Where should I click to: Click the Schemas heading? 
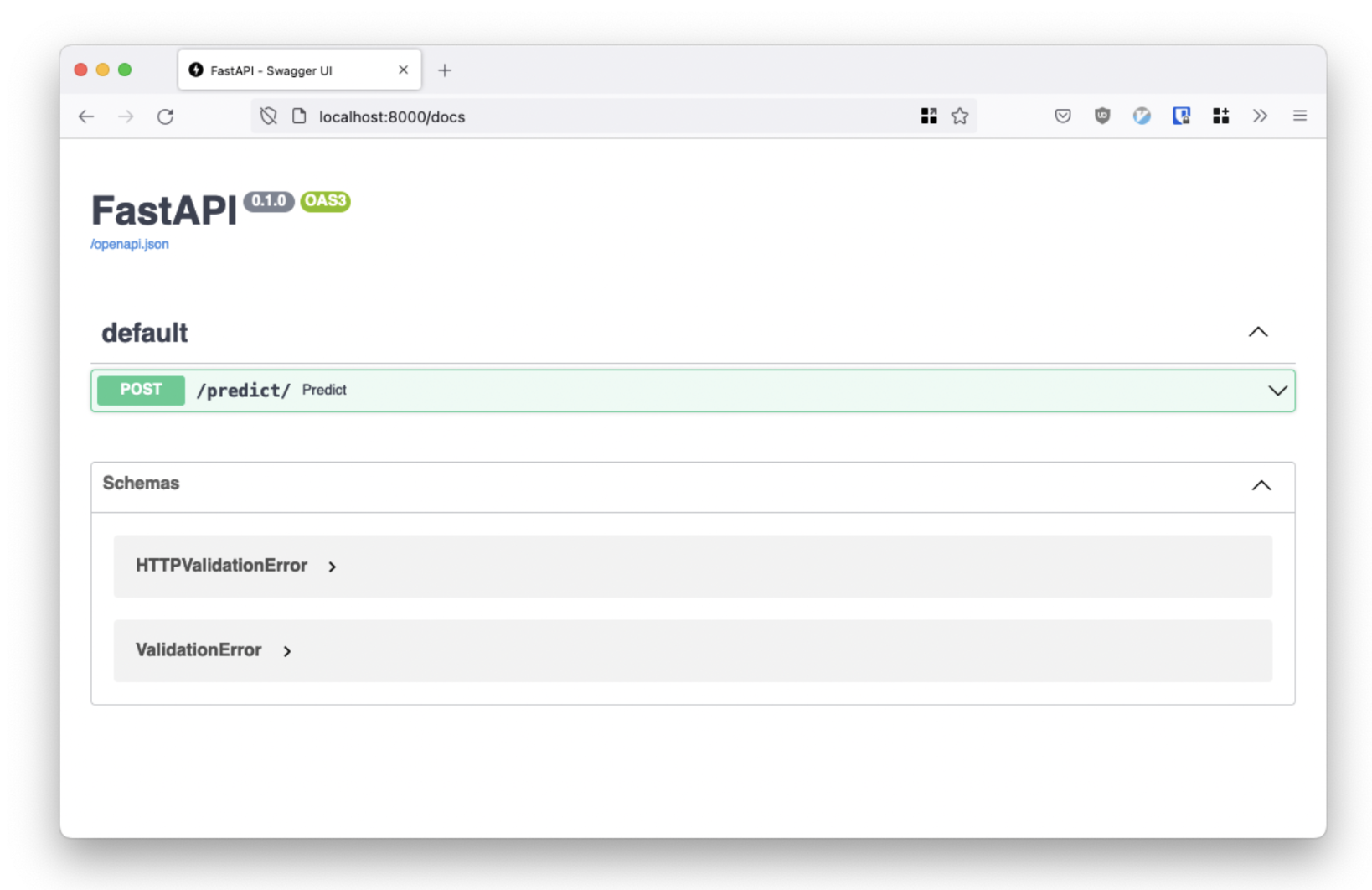click(x=141, y=484)
